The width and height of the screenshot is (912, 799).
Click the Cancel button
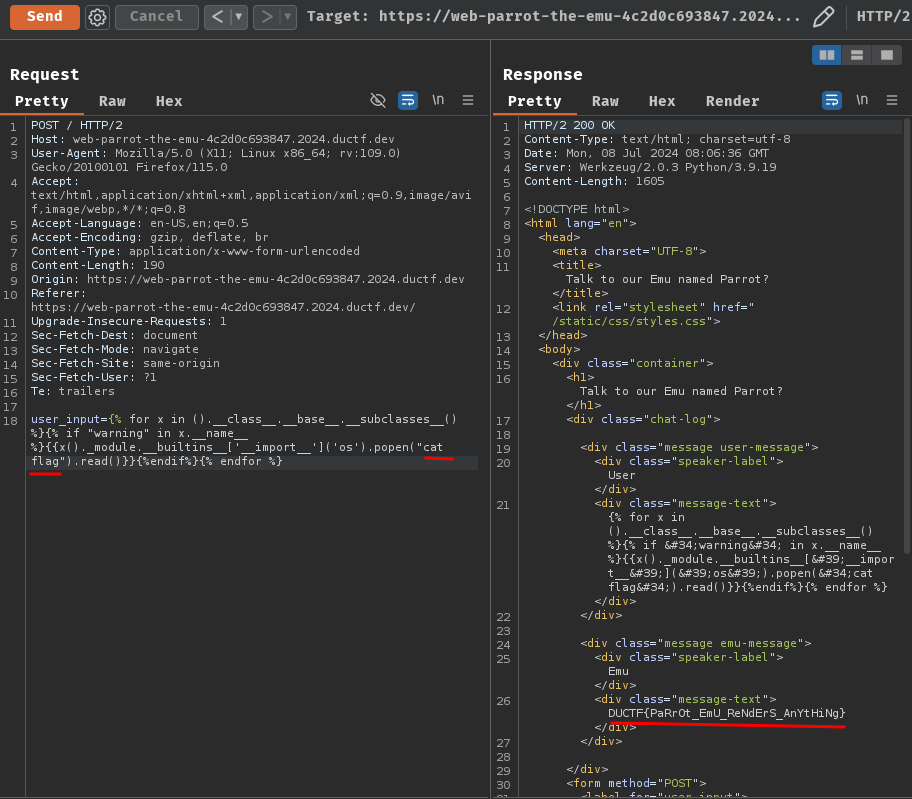pos(156,16)
